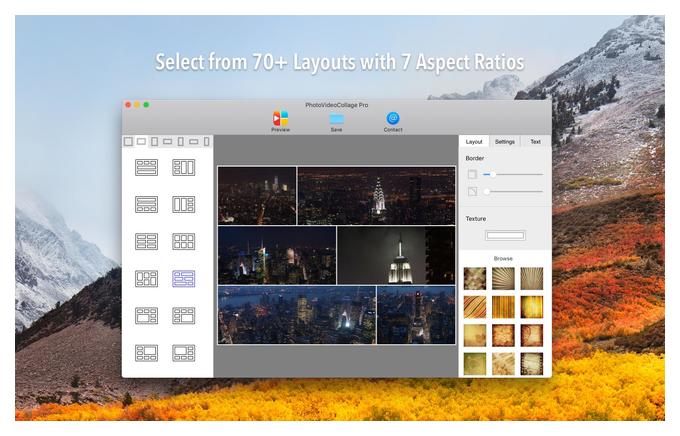Pick layout with two wide rows above three cells
The image size is (680, 436).
coord(147,204)
